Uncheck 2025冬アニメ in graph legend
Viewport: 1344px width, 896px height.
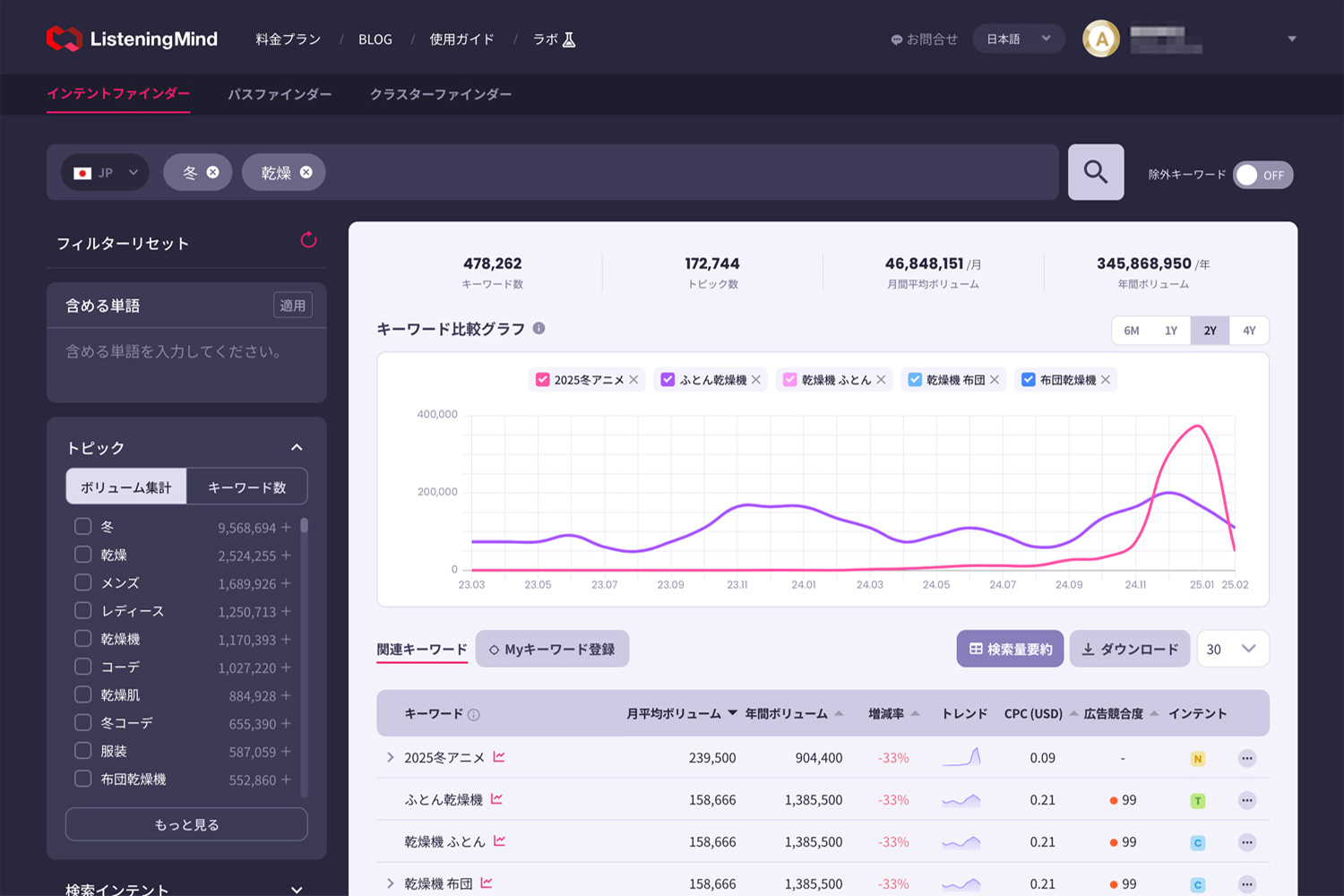[x=543, y=380]
